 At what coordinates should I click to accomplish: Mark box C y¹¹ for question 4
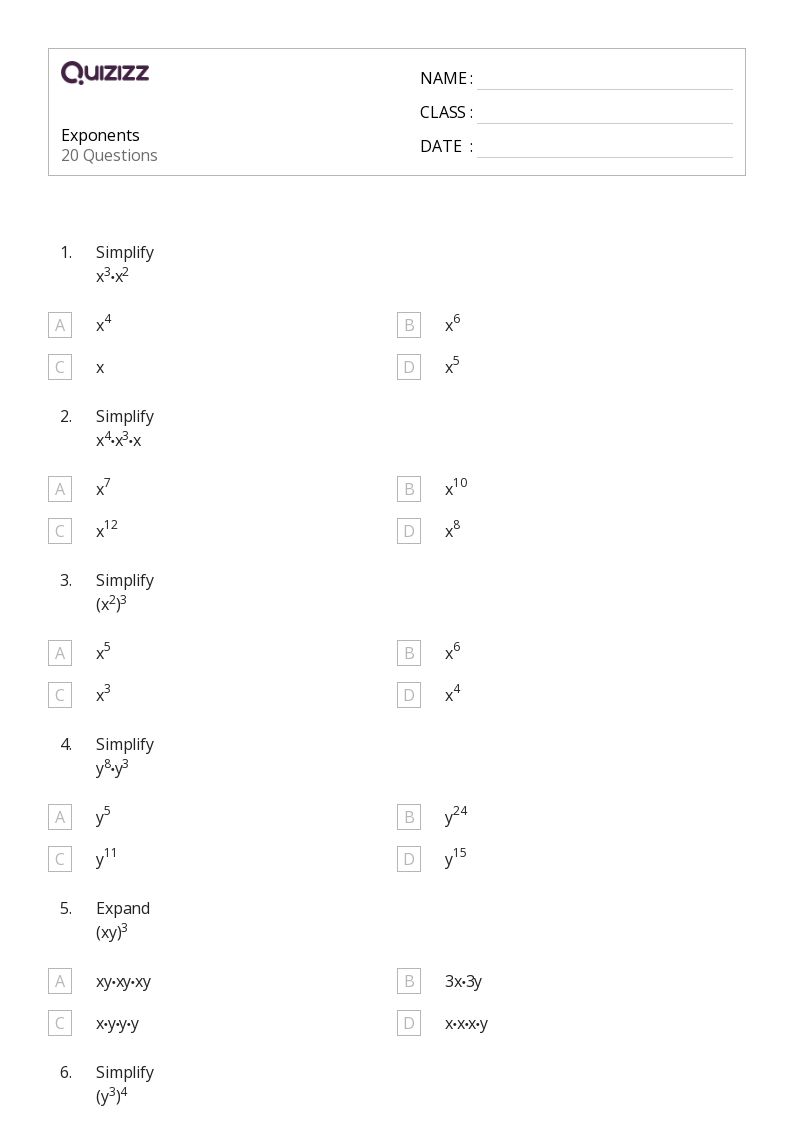[60, 859]
